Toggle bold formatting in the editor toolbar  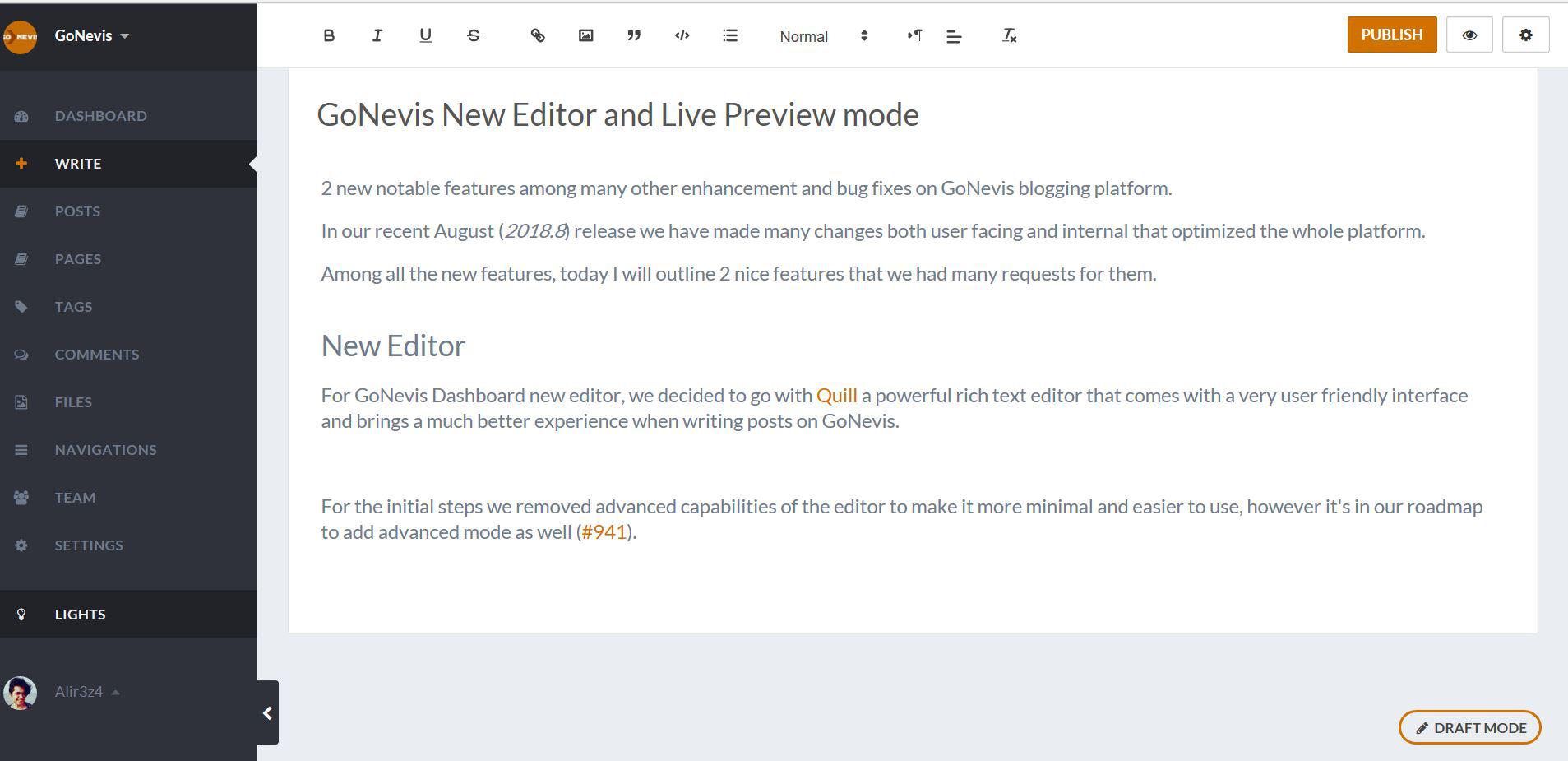(329, 35)
